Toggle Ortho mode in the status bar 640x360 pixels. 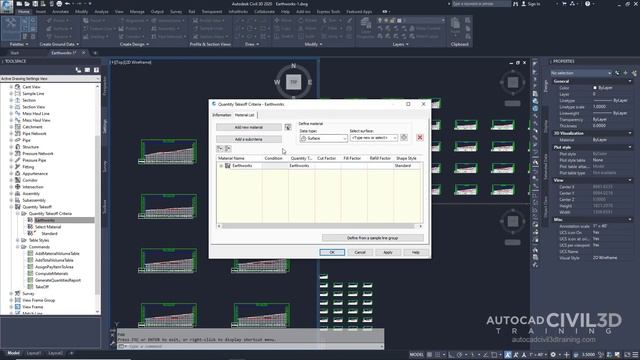[x=451, y=355]
